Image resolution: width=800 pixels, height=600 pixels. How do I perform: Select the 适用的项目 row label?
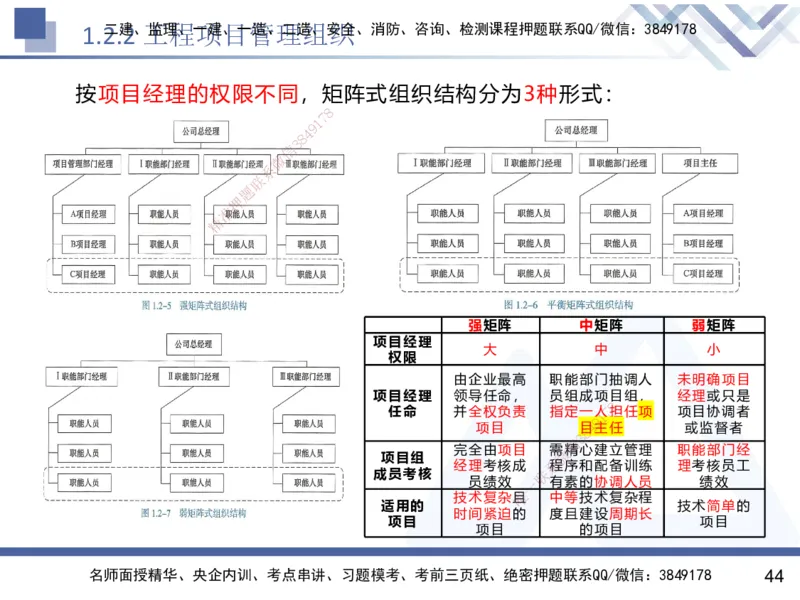point(398,513)
